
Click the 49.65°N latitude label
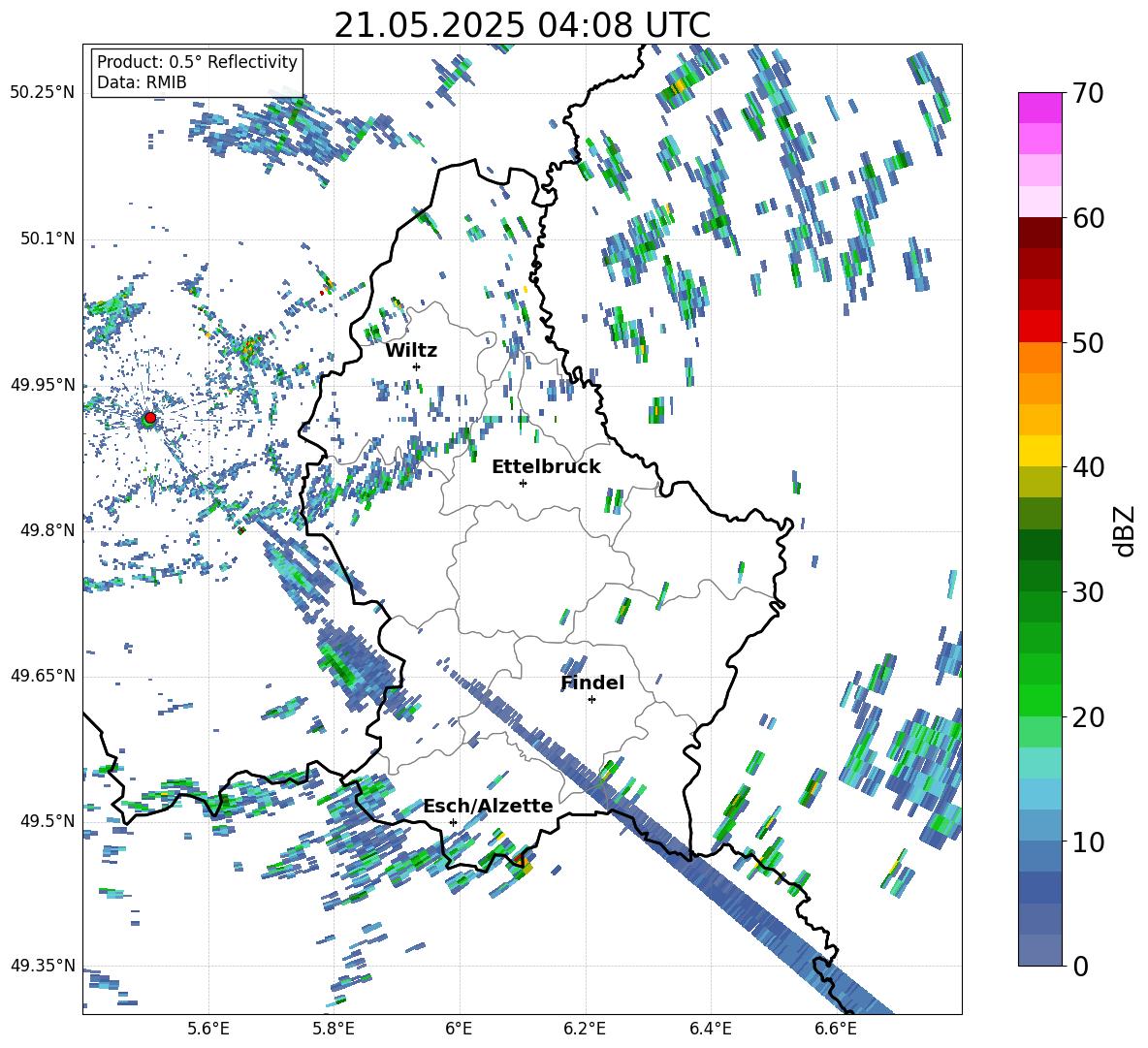click(x=43, y=675)
